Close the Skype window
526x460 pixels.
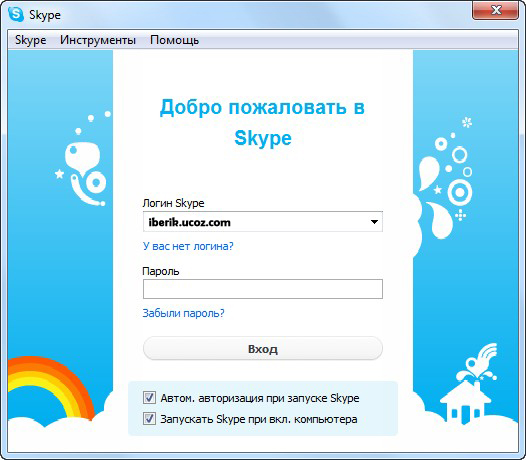click(495, 10)
